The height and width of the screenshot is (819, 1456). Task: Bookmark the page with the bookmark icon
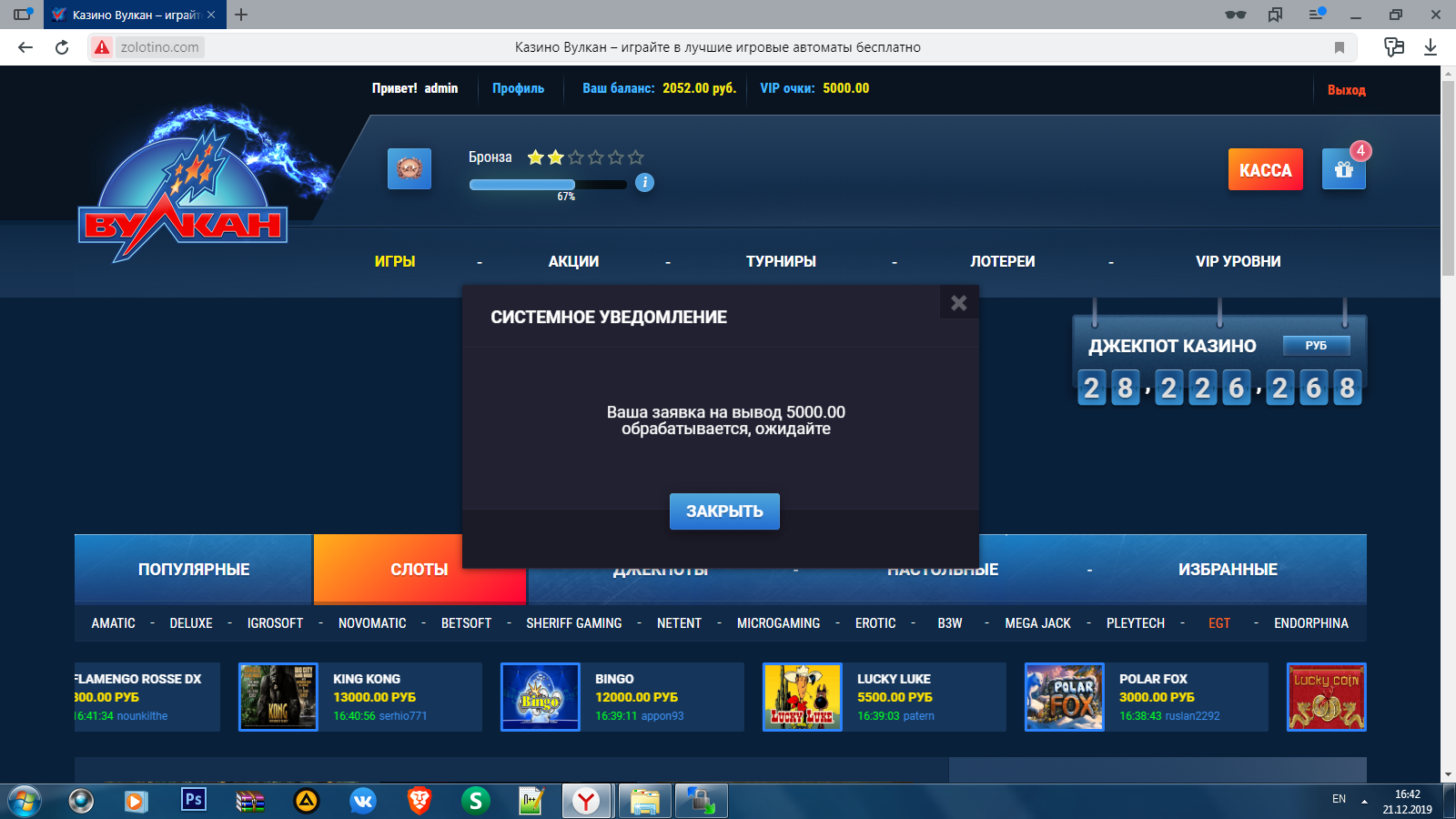(1339, 47)
